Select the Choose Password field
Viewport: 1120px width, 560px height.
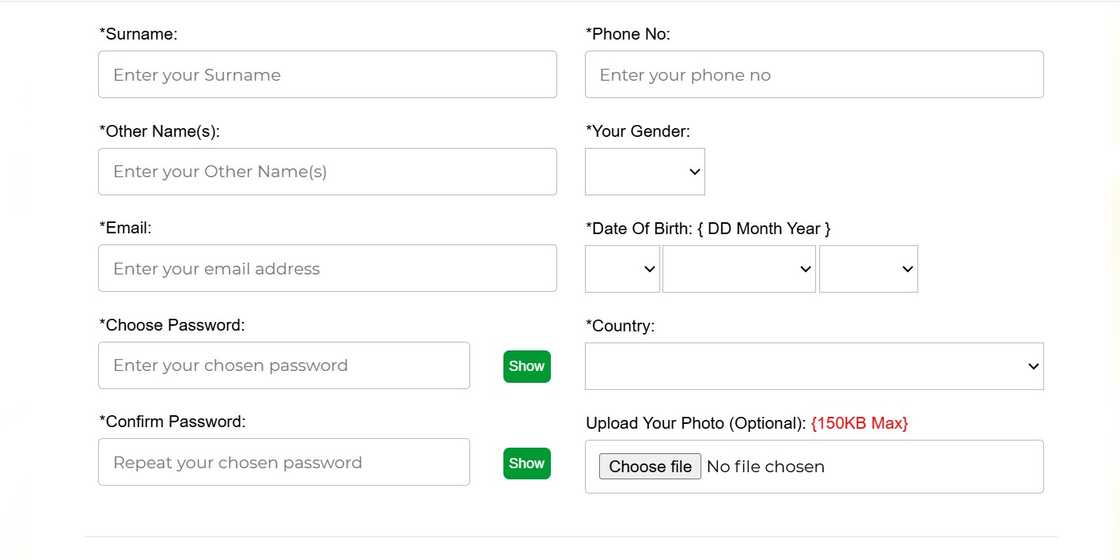point(284,366)
